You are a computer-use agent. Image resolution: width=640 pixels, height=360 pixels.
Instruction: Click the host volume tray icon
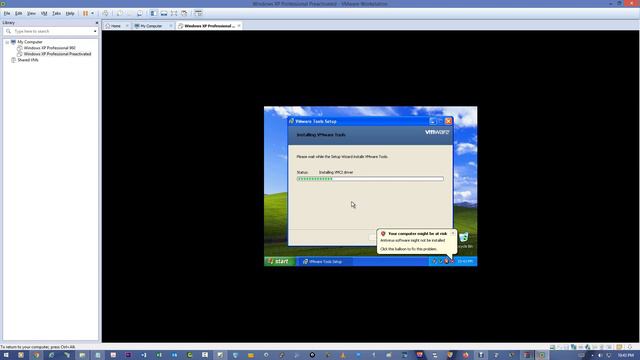pyautogui.click(x=600, y=356)
